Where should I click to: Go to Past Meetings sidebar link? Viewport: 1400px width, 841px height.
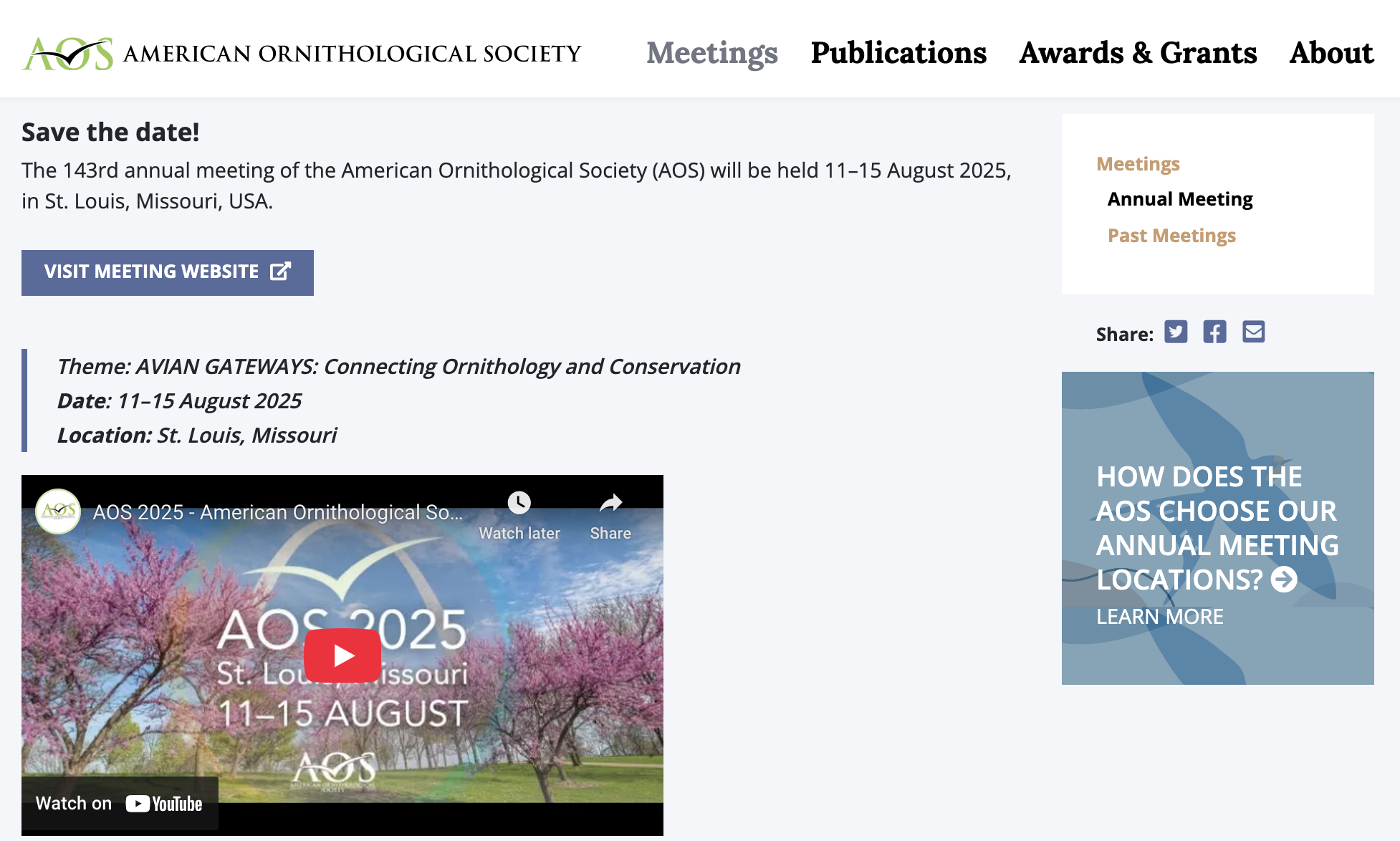1171,236
